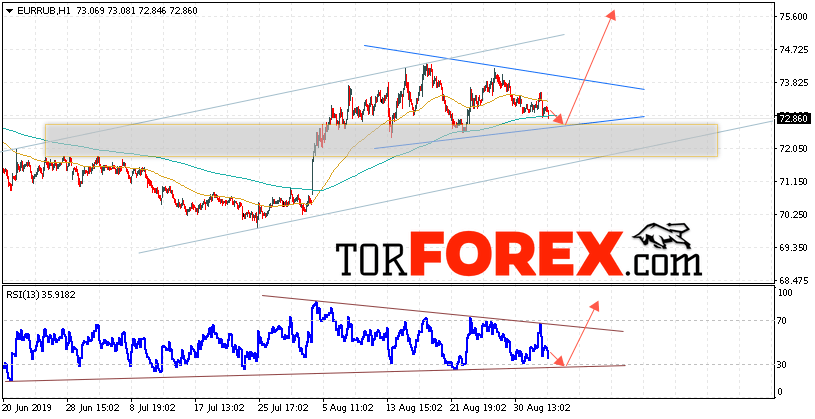Screen dimensions: 815x419
Task: Select the 72.050 price axis label
Action: 793,149
